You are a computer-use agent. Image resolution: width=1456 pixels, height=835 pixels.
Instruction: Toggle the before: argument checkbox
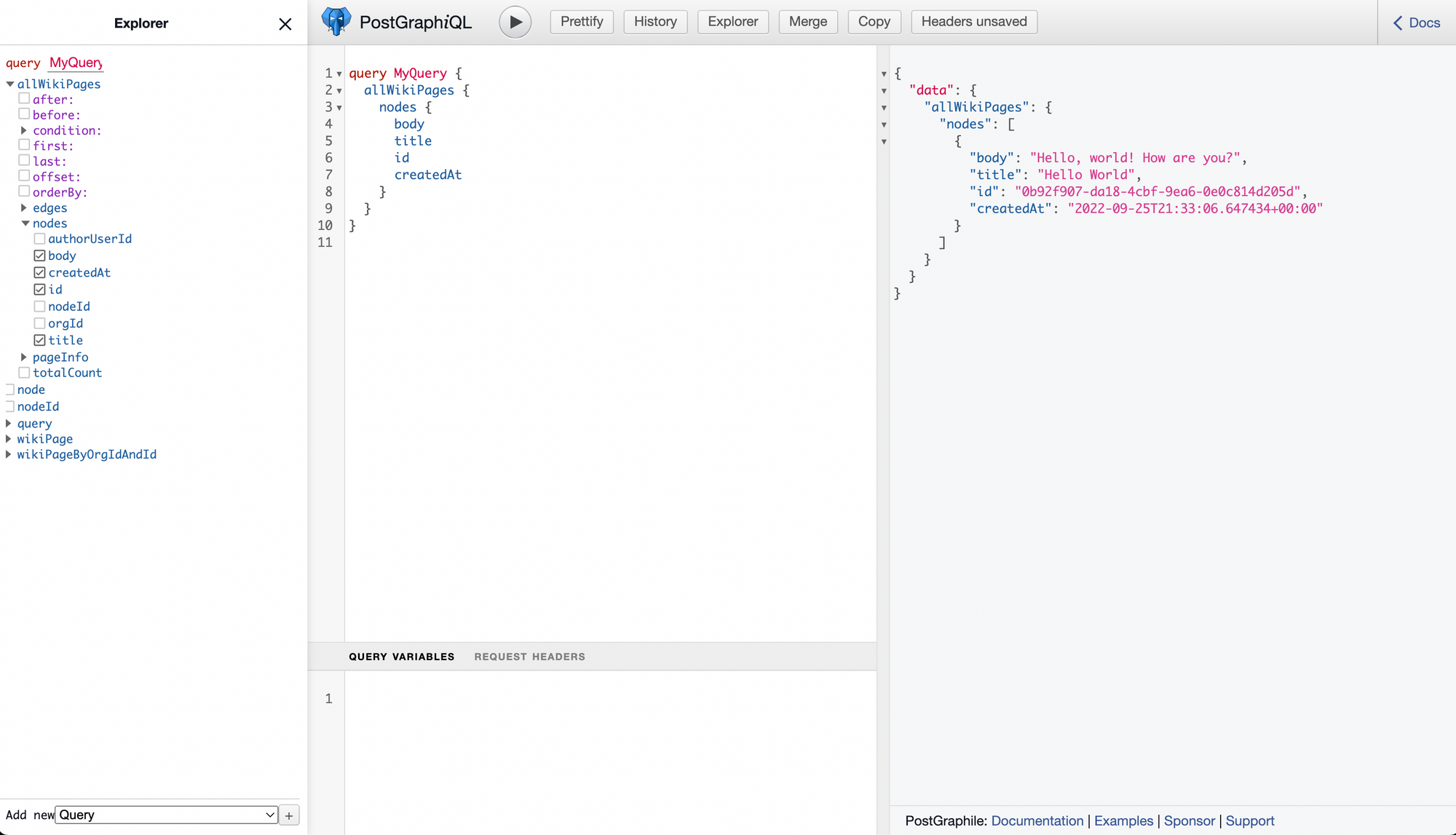[24, 114]
